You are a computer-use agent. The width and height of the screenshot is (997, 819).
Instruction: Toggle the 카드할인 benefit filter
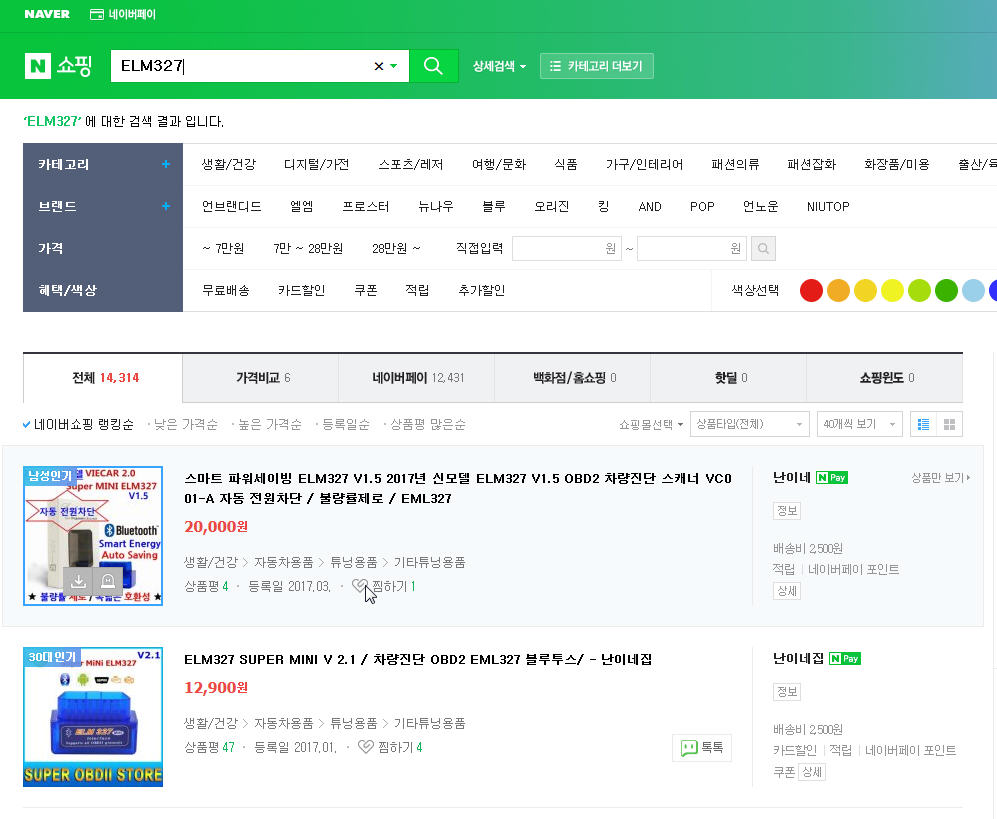(301, 290)
